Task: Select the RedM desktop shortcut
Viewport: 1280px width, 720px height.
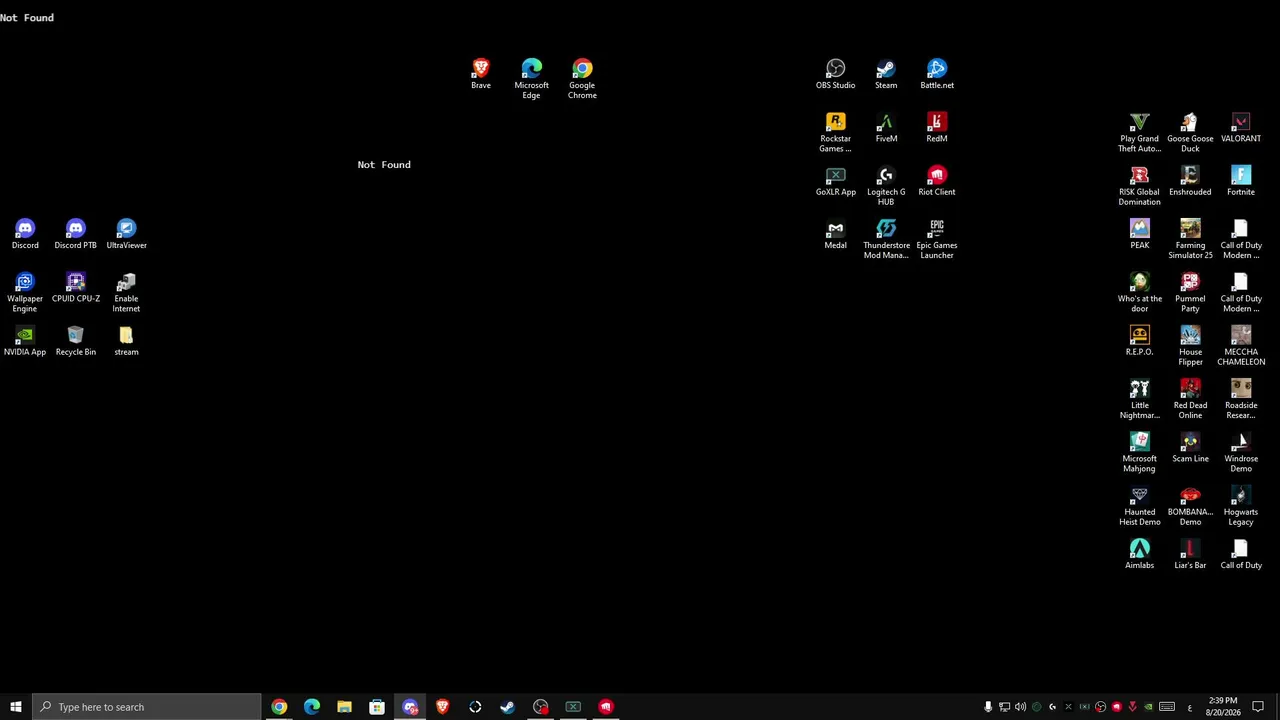Action: click(937, 127)
